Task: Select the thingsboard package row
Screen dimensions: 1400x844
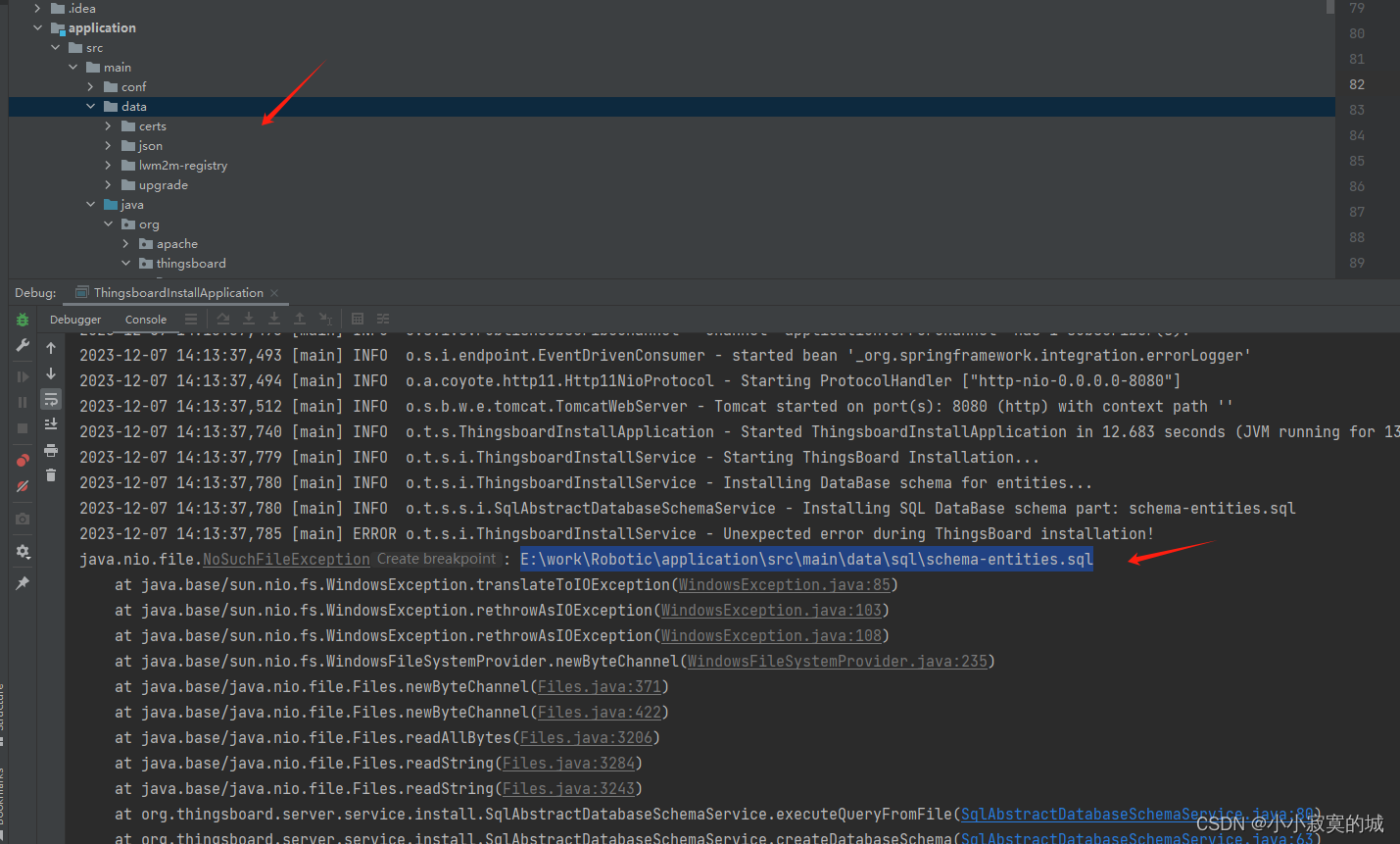Action: [x=671, y=263]
